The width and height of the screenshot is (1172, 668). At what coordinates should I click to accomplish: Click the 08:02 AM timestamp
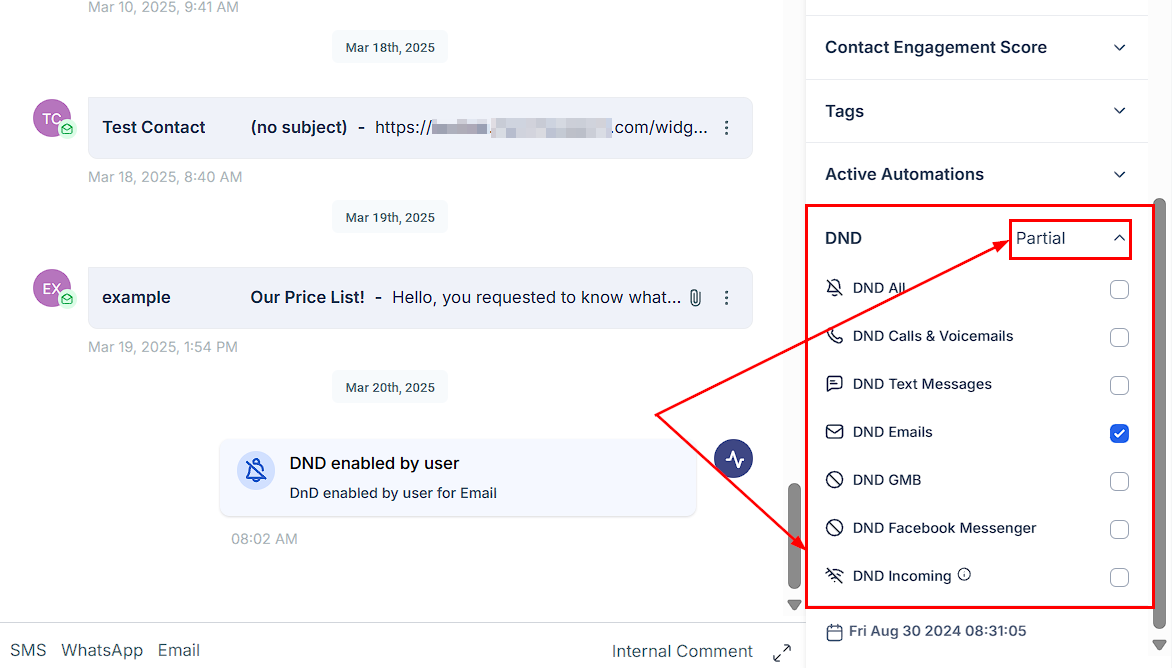(x=264, y=539)
